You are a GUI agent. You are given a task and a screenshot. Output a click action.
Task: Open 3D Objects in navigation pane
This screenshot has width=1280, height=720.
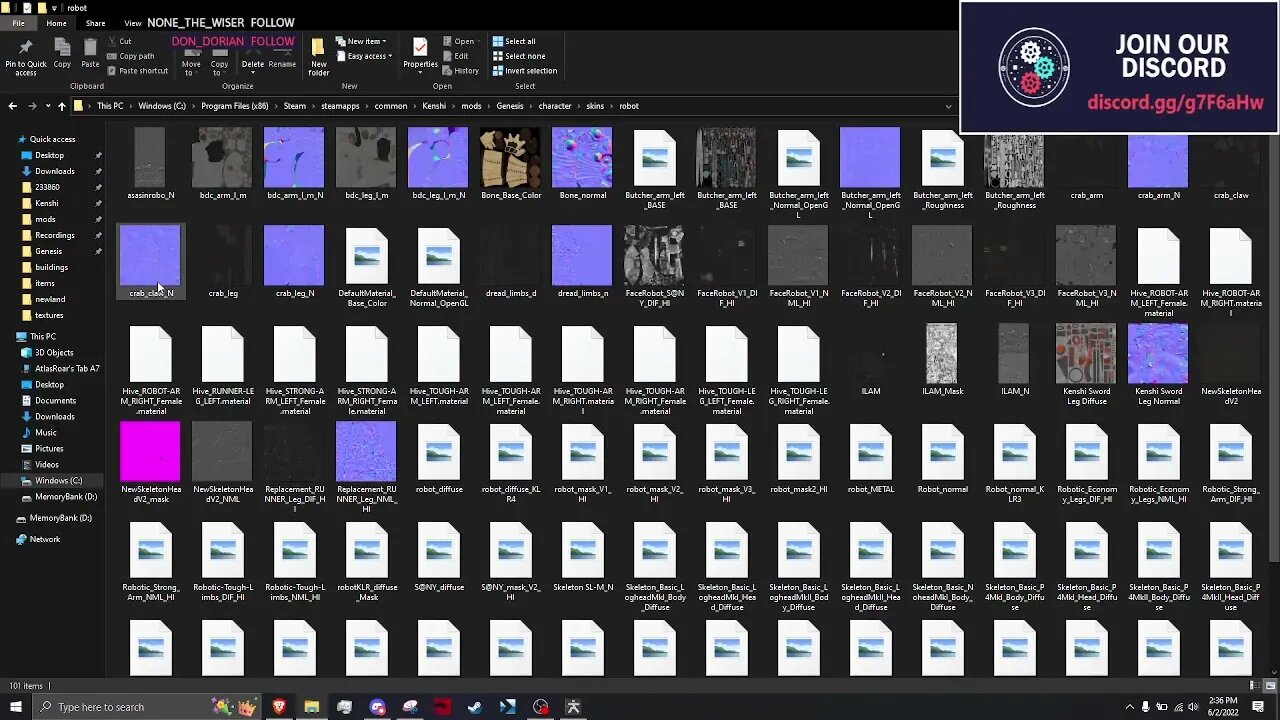coord(54,352)
